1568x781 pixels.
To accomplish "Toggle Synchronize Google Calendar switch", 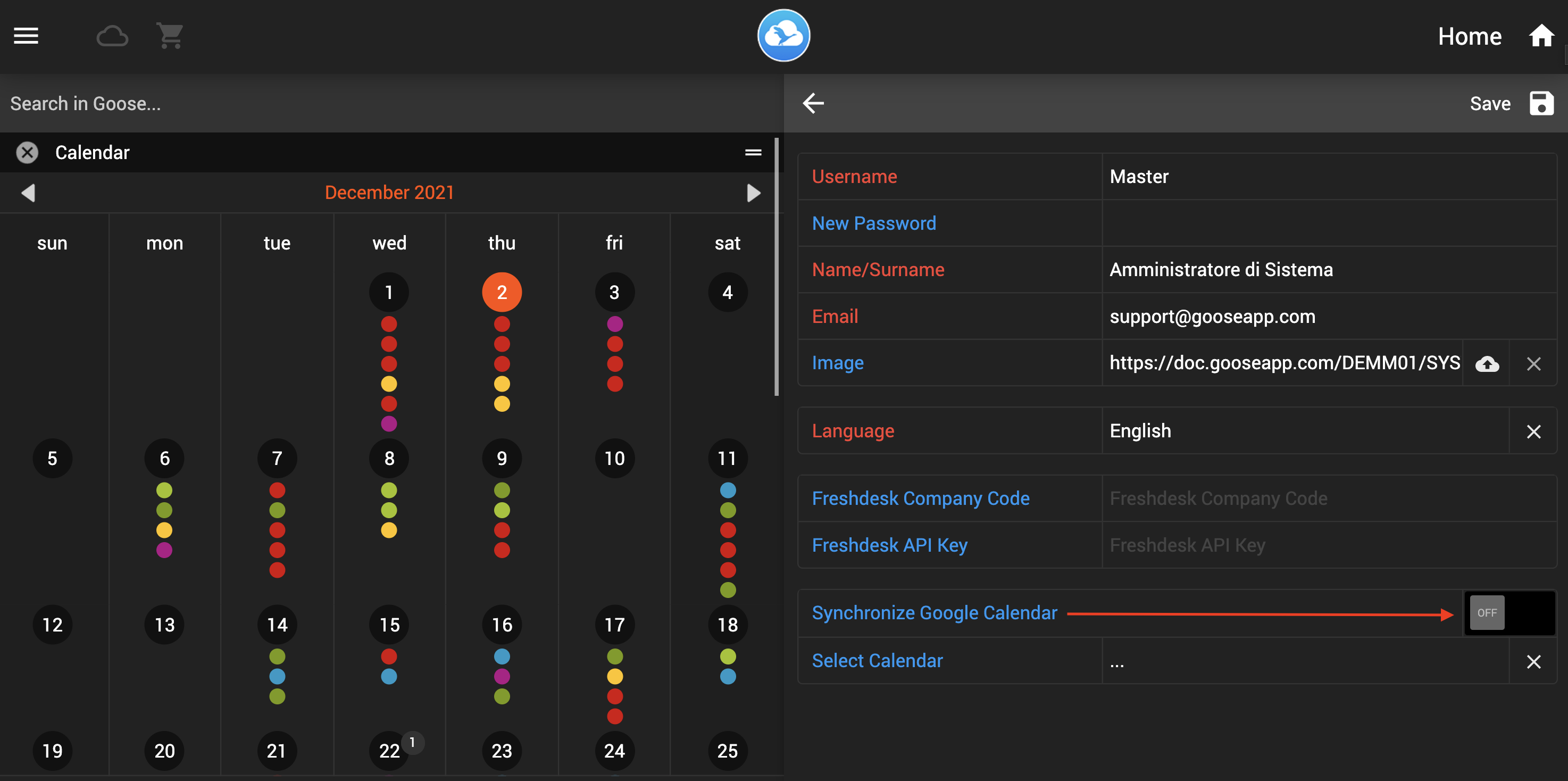I will click(1508, 613).
